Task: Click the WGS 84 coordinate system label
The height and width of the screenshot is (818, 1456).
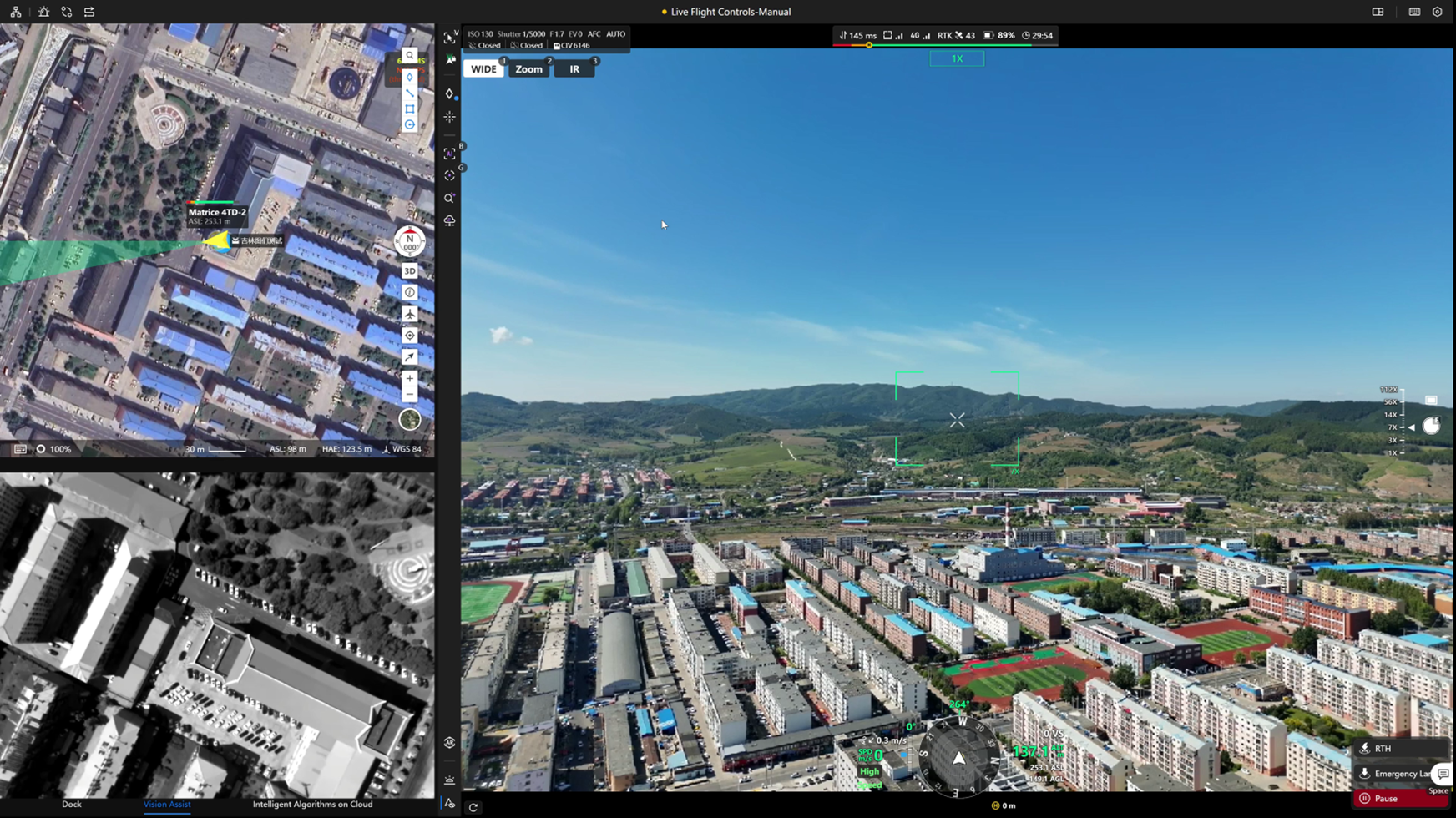Action: click(402, 449)
